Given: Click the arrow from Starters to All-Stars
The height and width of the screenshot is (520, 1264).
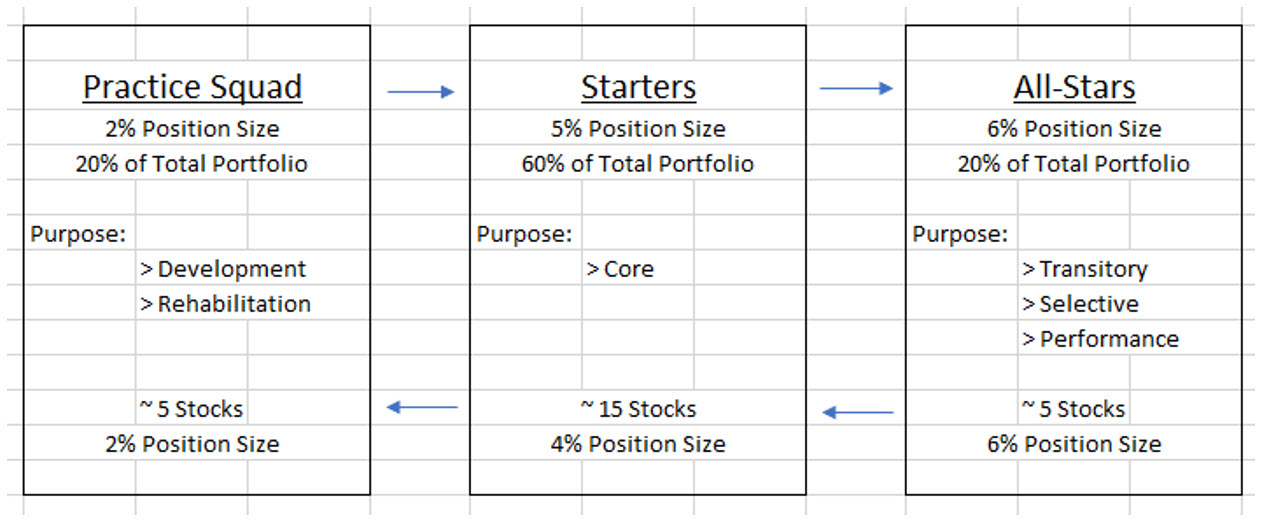Looking at the screenshot, I should point(856,89).
